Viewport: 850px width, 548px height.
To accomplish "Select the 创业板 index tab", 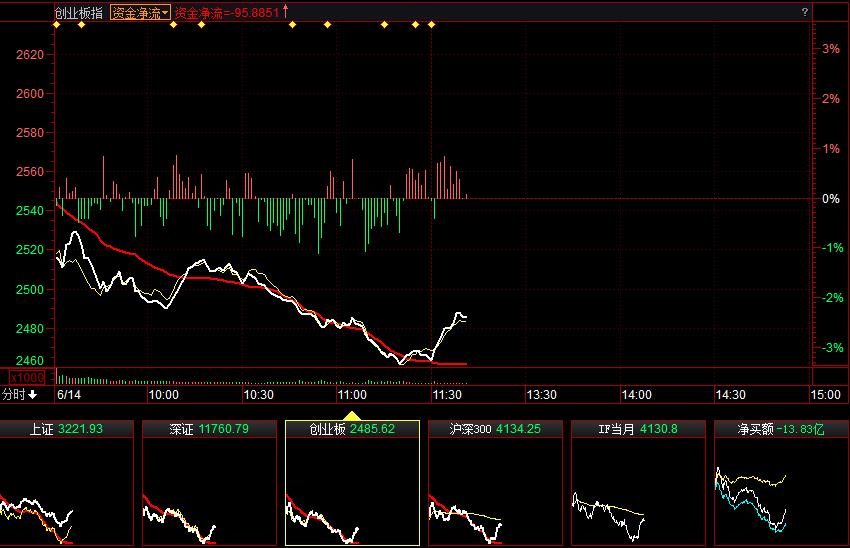I will click(352, 429).
